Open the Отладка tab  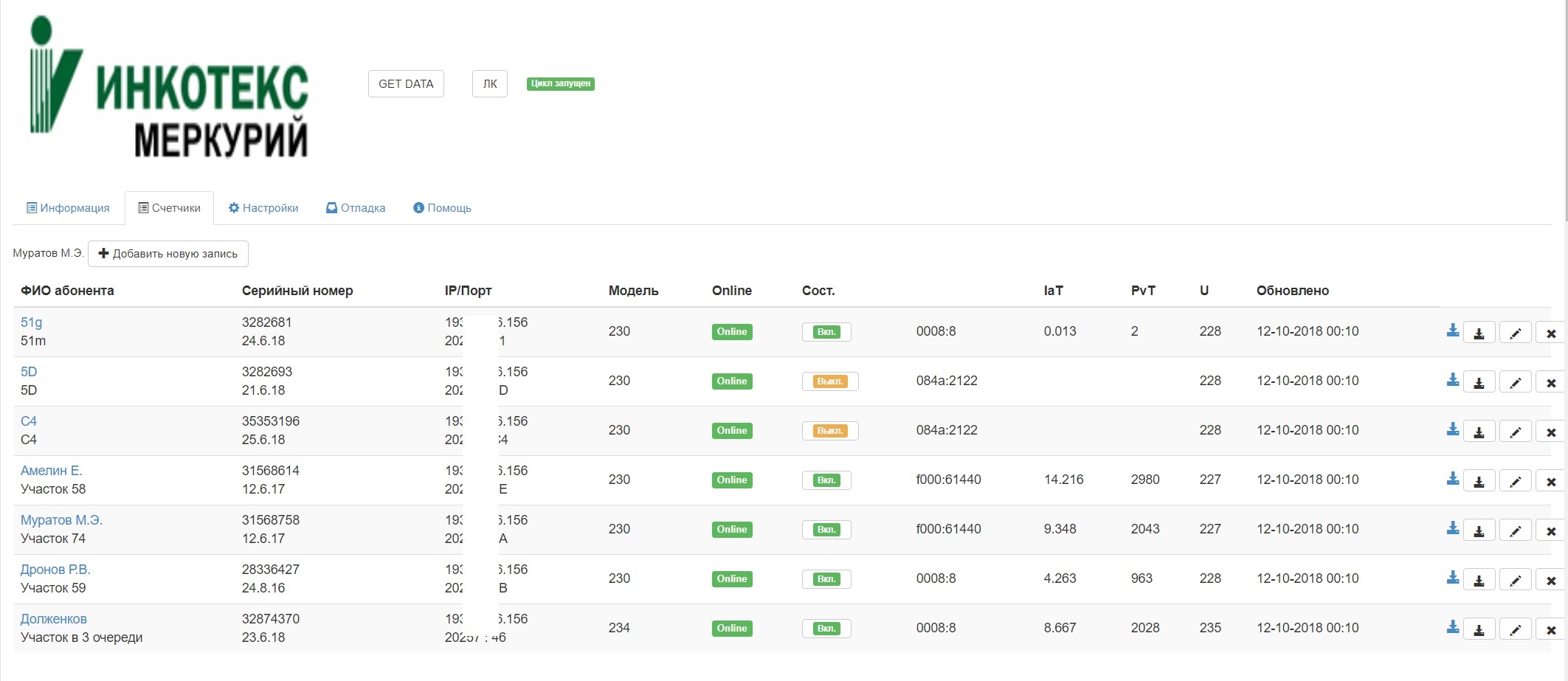point(356,208)
